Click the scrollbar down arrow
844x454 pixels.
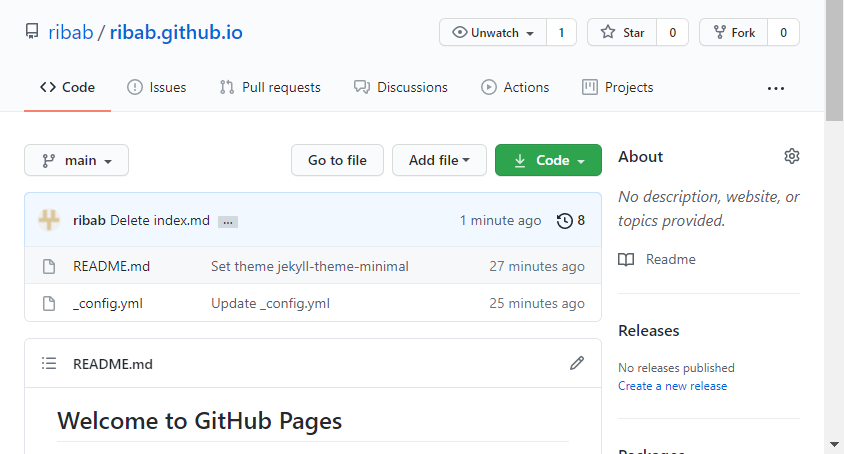pos(834,445)
